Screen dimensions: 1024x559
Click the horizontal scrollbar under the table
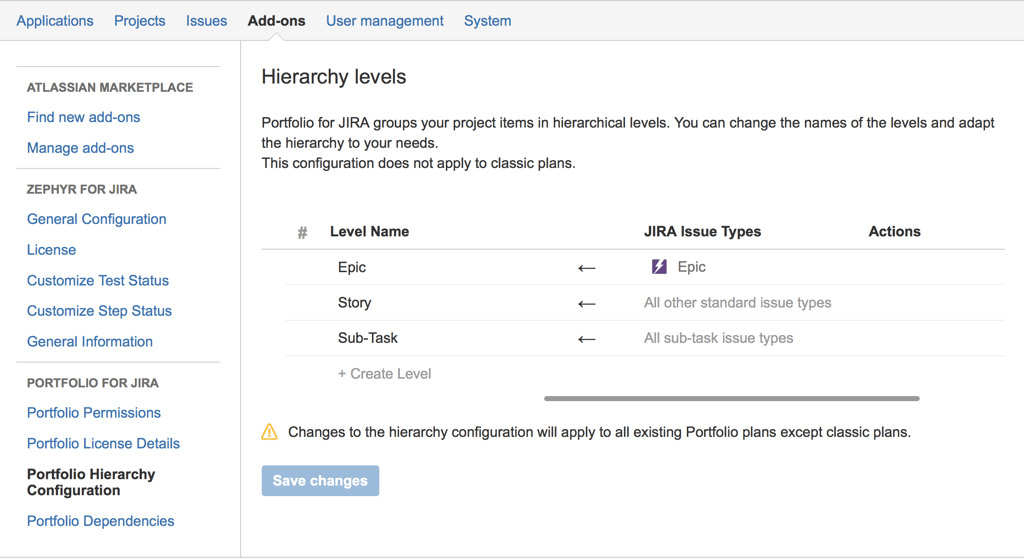(x=731, y=398)
